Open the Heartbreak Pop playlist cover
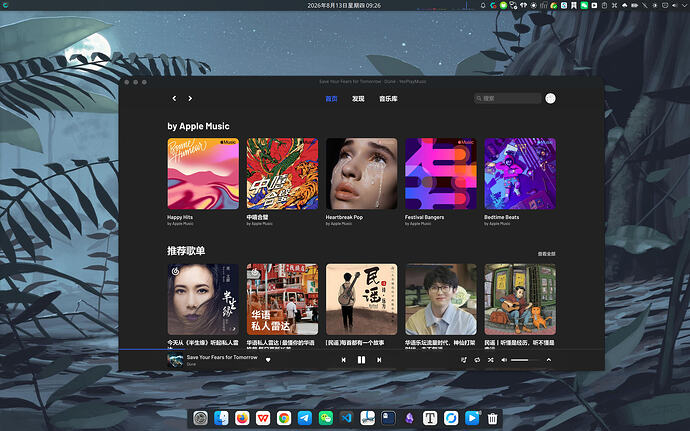The width and height of the screenshot is (690, 431). 361,173
